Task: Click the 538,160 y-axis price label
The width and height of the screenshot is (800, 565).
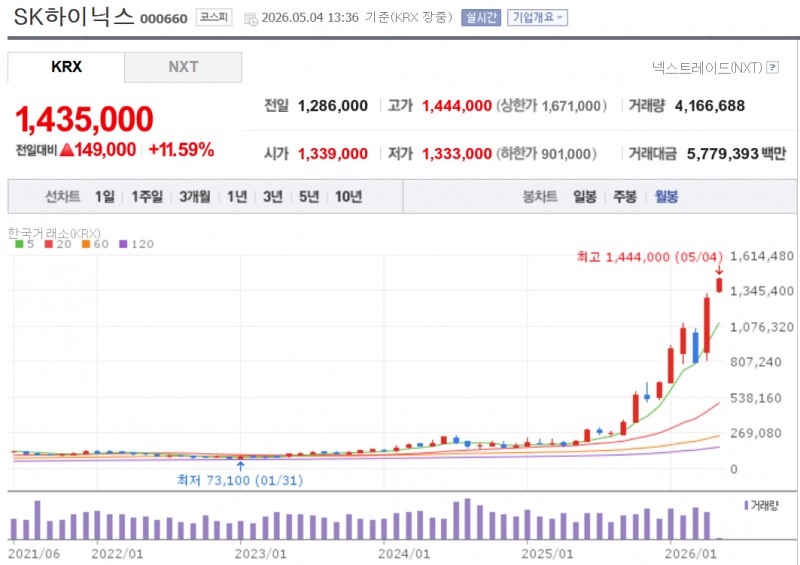Action: (x=756, y=398)
